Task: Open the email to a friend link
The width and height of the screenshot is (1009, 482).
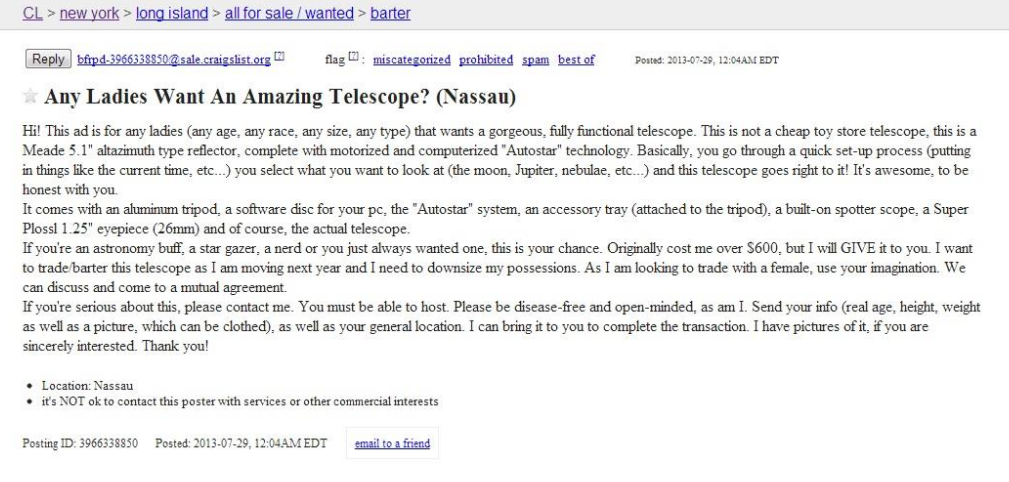Action: [393, 443]
